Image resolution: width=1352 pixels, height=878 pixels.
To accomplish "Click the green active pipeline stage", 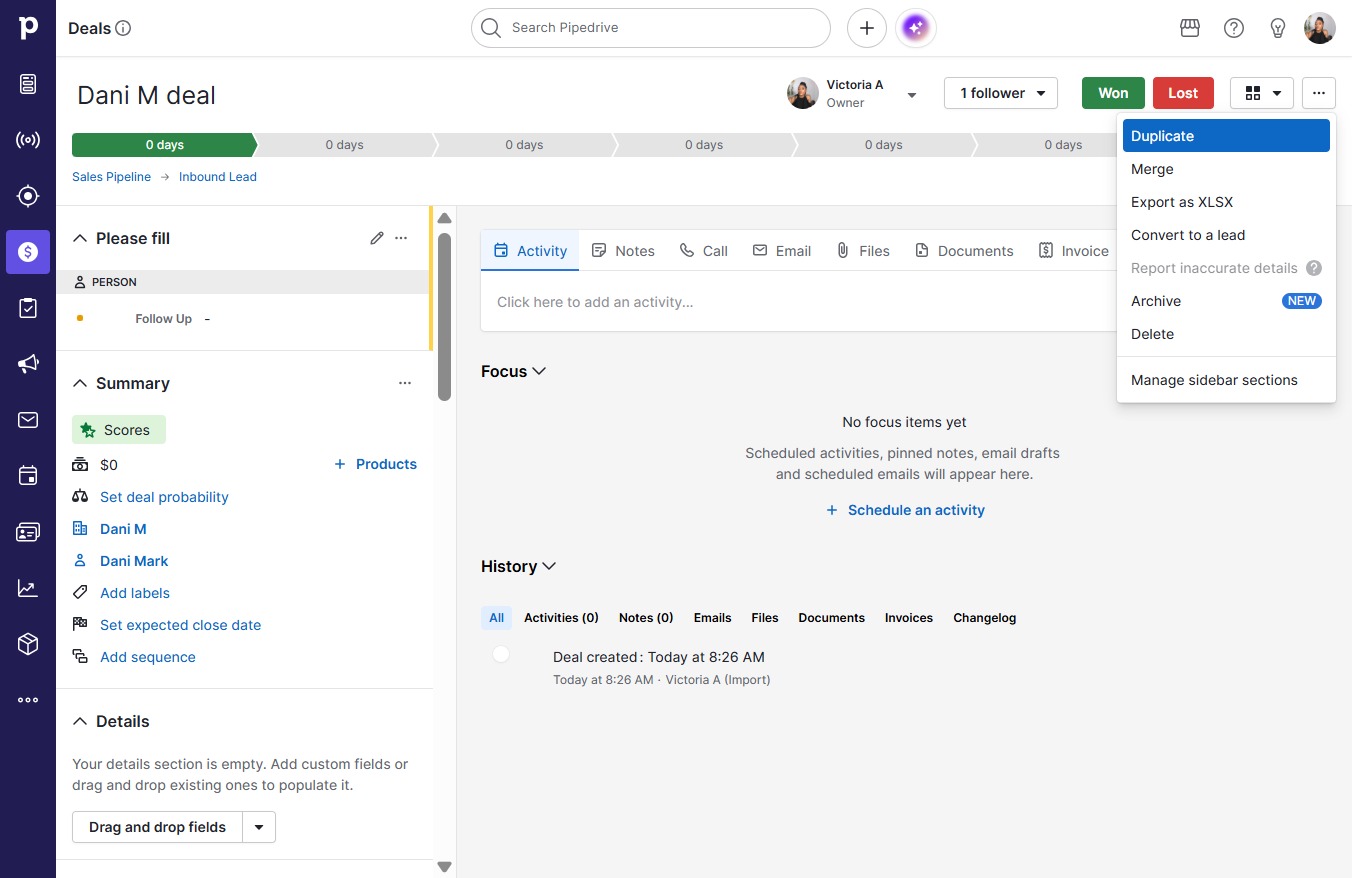I will (x=164, y=145).
